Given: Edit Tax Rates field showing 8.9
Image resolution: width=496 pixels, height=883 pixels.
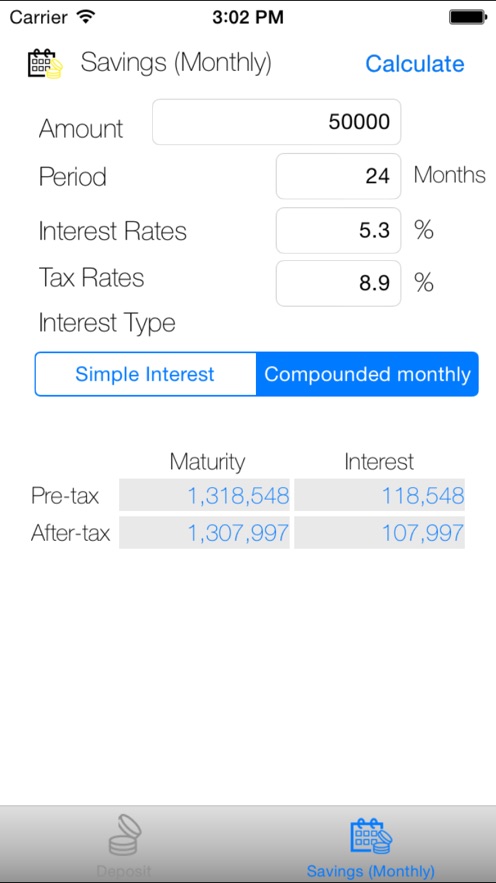Looking at the screenshot, I should 338,283.
